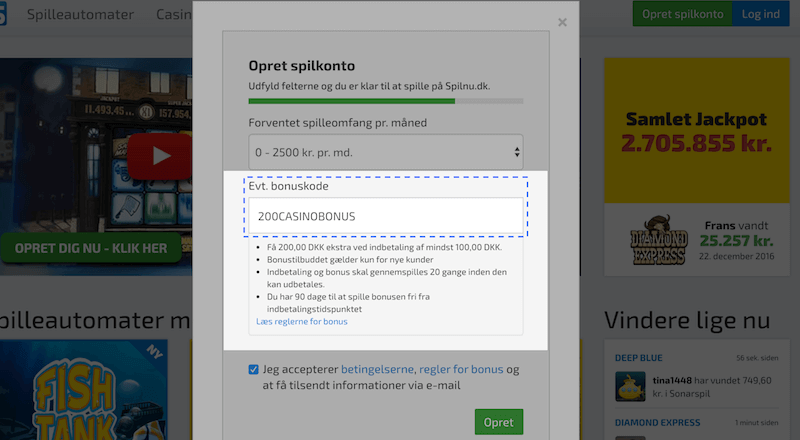Close the Opret spilkonto dialog
Image resolution: width=800 pixels, height=440 pixels.
[x=562, y=22]
